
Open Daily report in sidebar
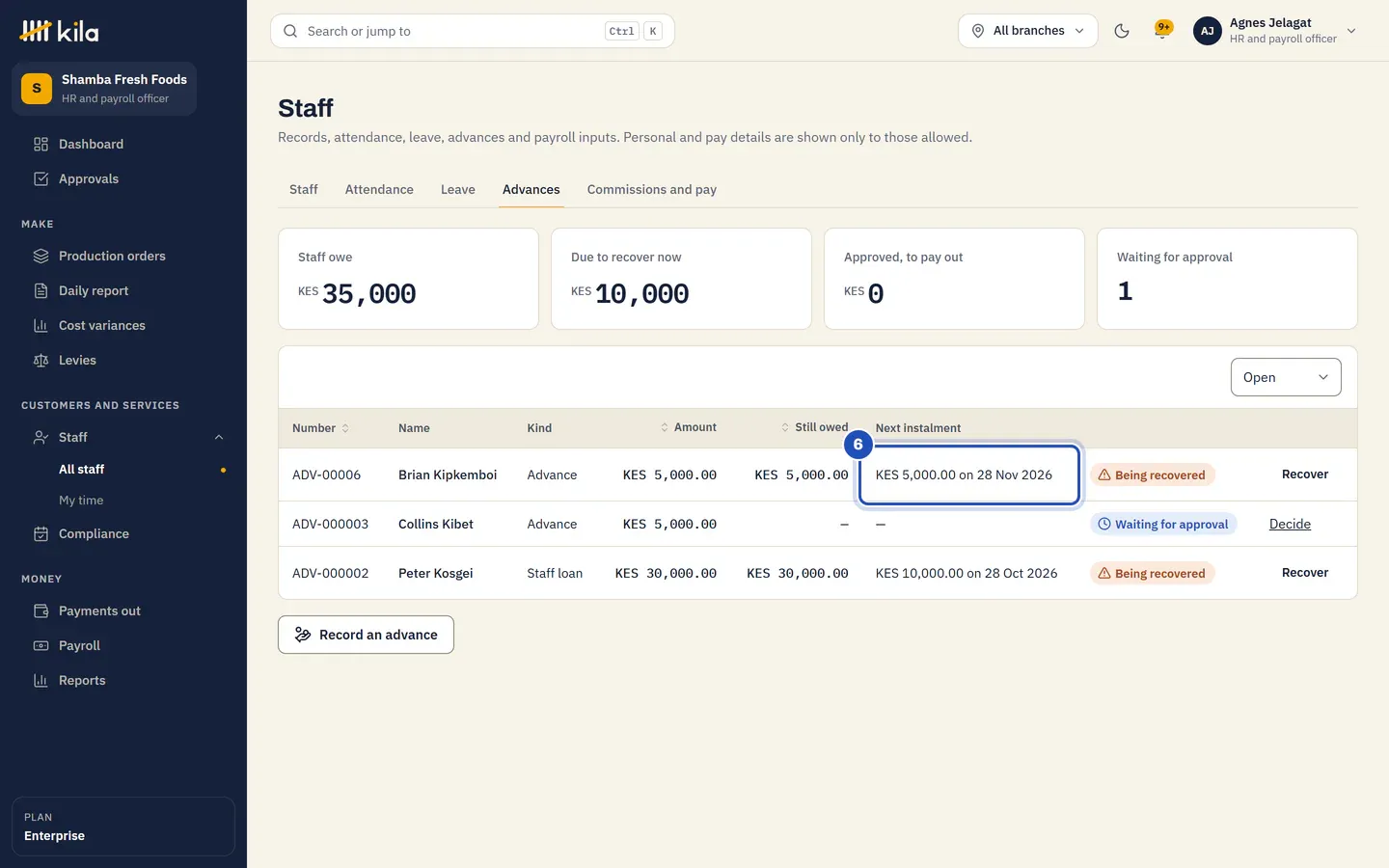123,290
